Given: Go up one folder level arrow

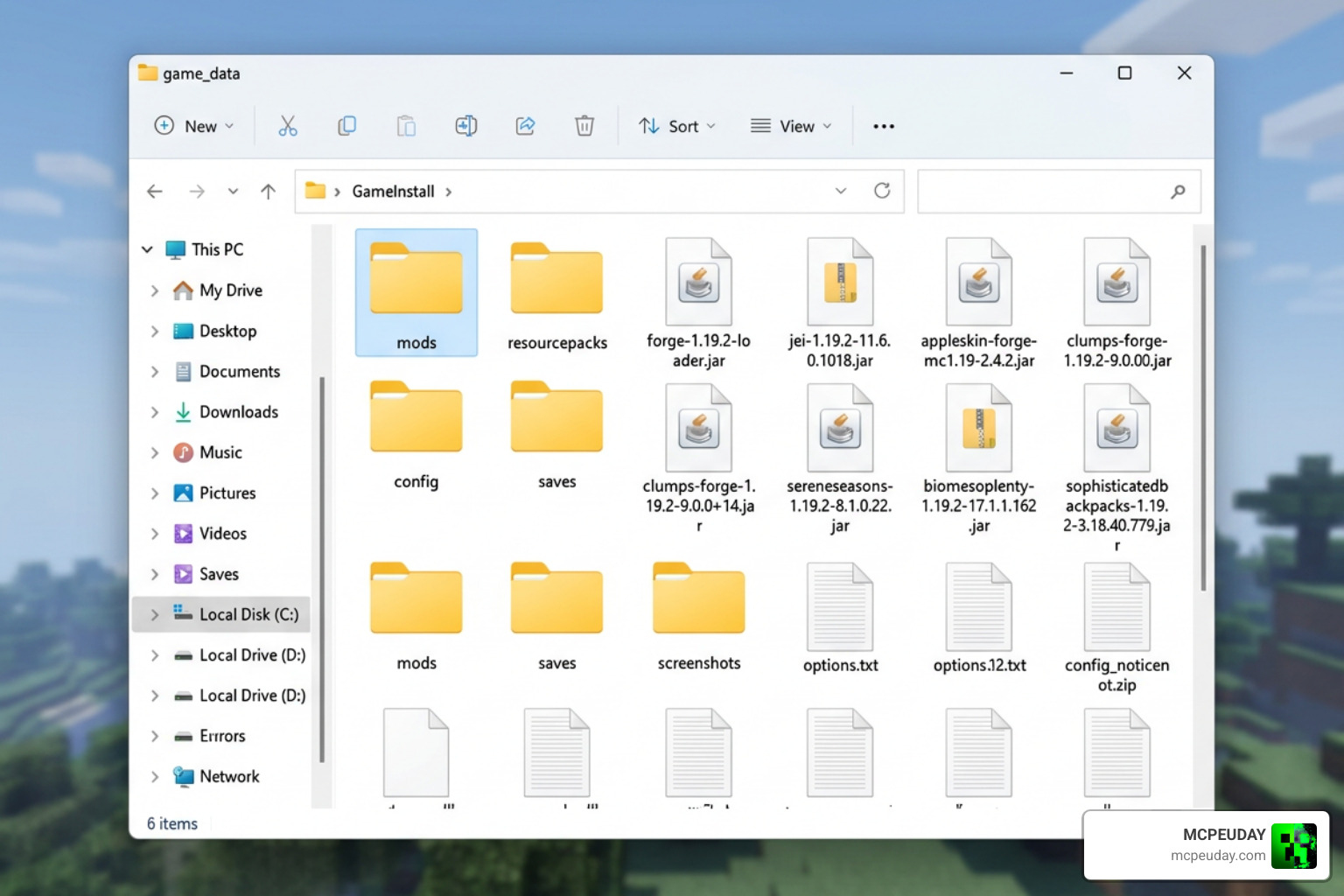Looking at the screenshot, I should point(269,191).
